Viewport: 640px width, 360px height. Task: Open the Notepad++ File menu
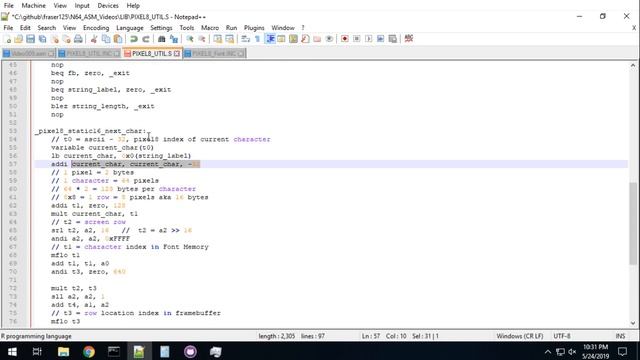(x=8, y=28)
